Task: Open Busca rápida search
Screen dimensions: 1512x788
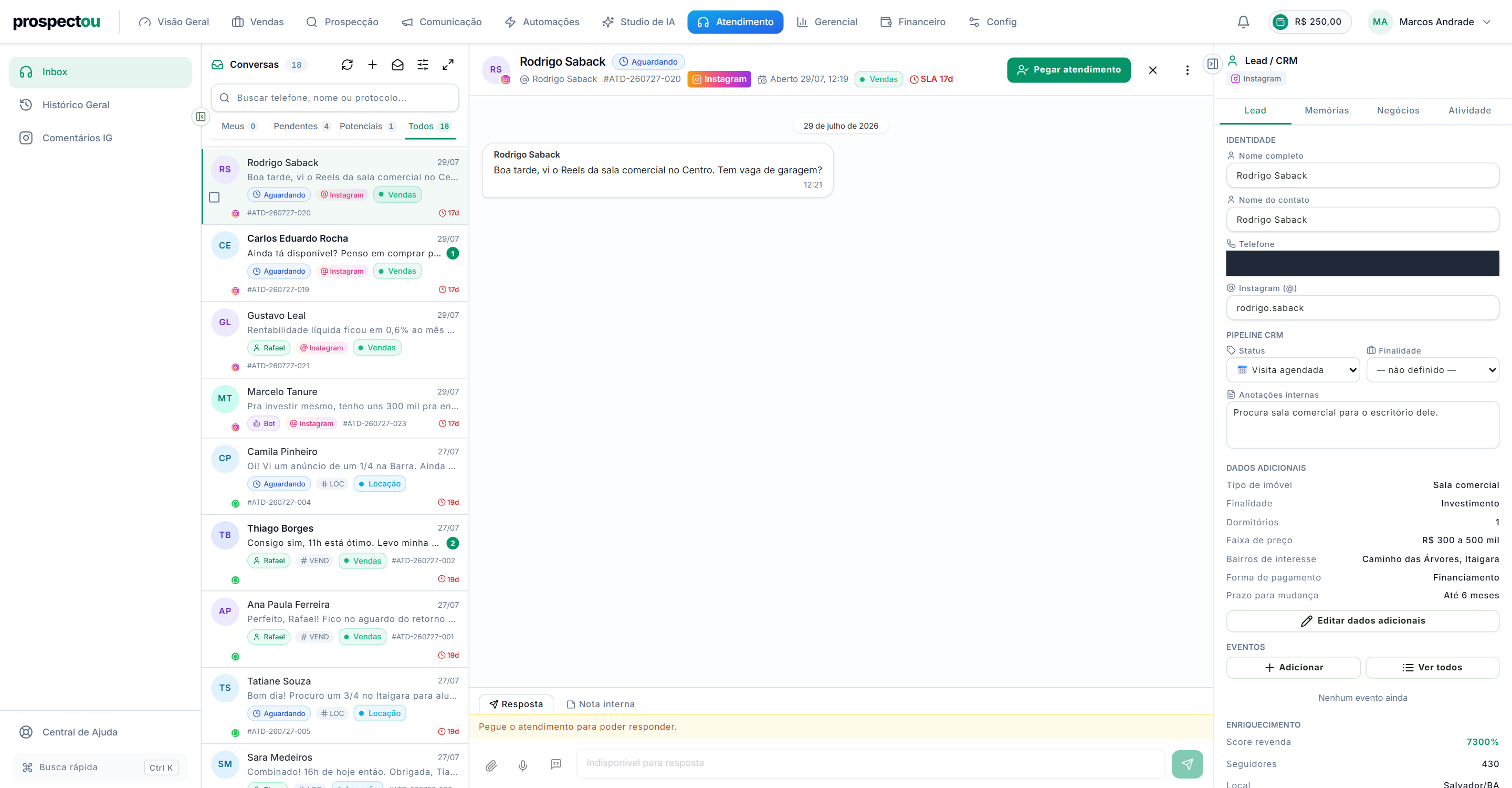Action: (x=100, y=767)
